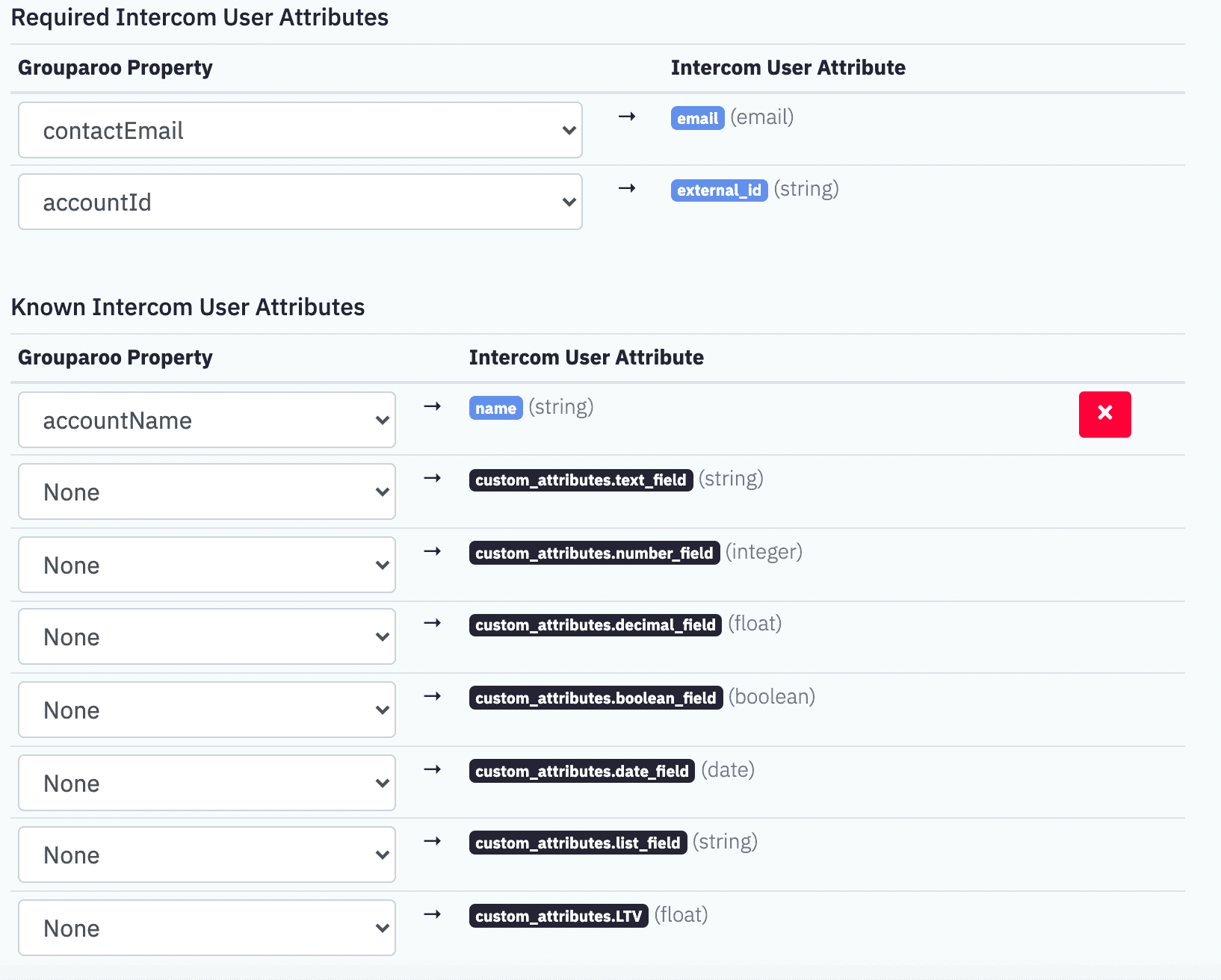Screen dimensions: 1221x980
Task: Open the dropdown mapped to custom_attributes.decimal_field
Action: tap(207, 636)
